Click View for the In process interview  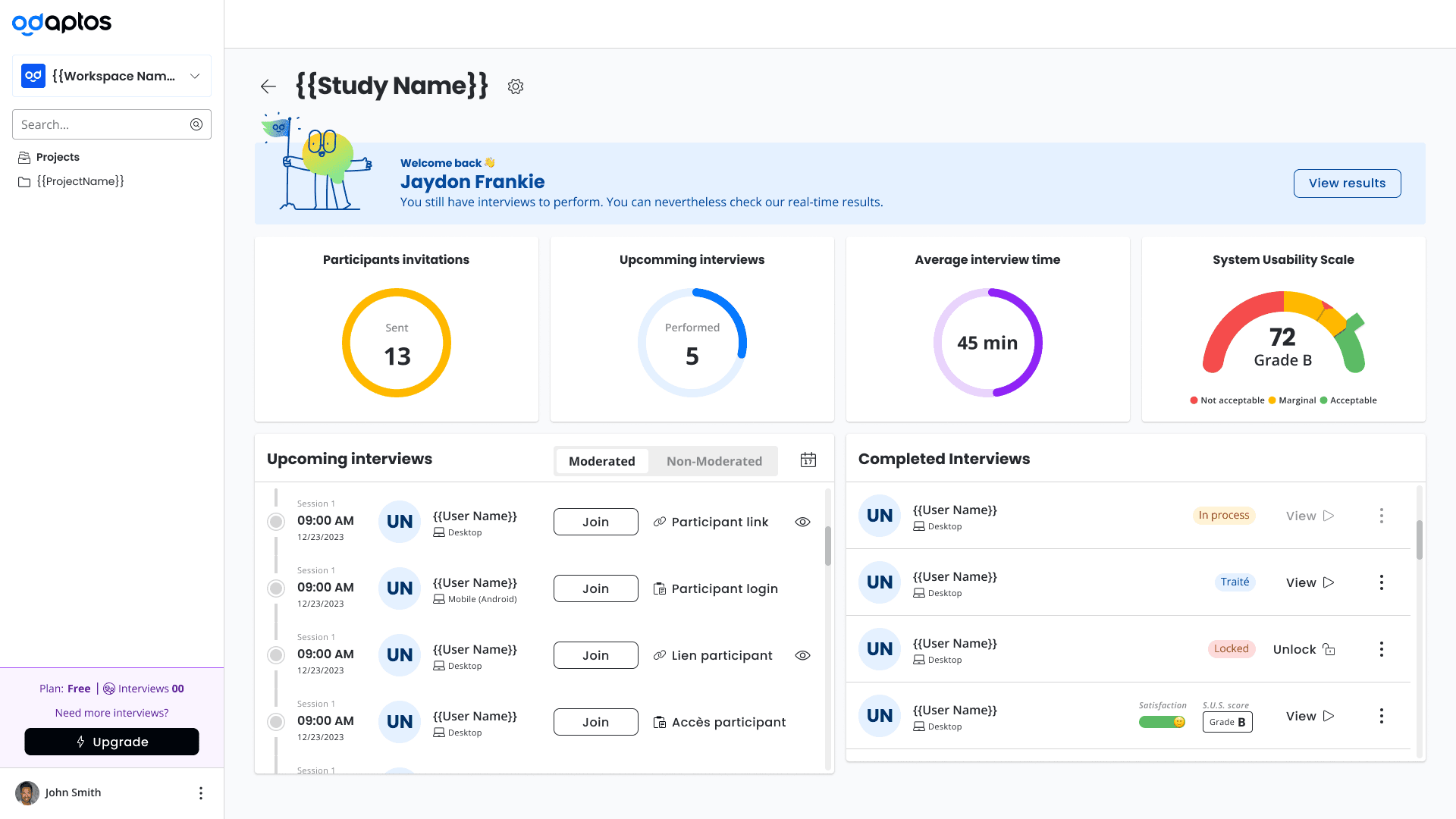1310,516
